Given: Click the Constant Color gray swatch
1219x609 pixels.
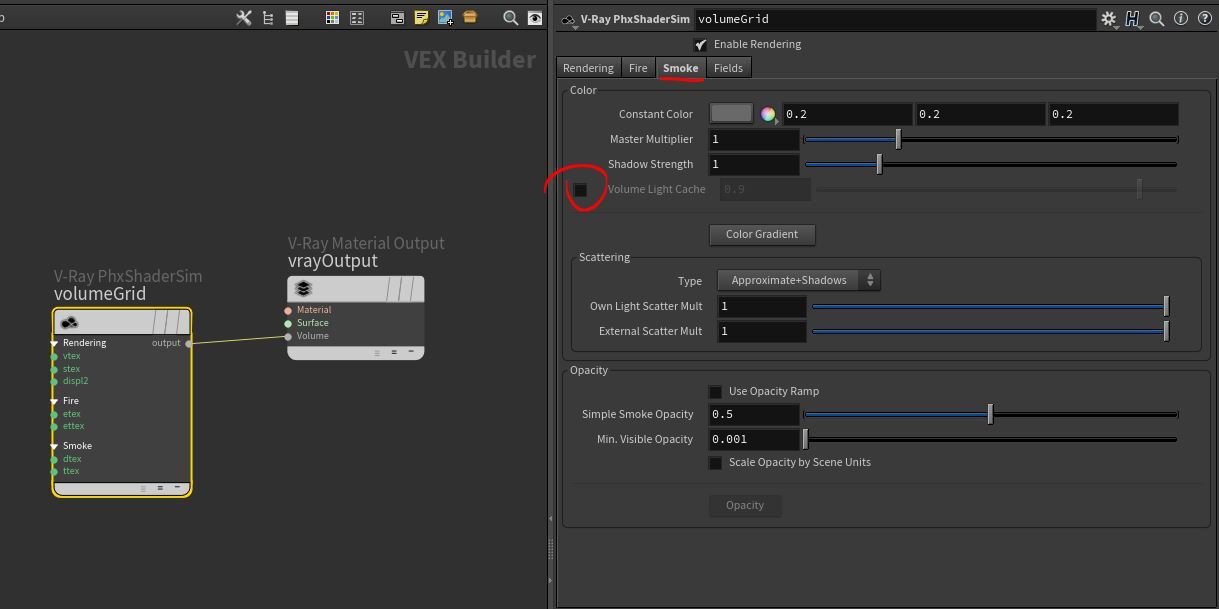Looking at the screenshot, I should (731, 114).
